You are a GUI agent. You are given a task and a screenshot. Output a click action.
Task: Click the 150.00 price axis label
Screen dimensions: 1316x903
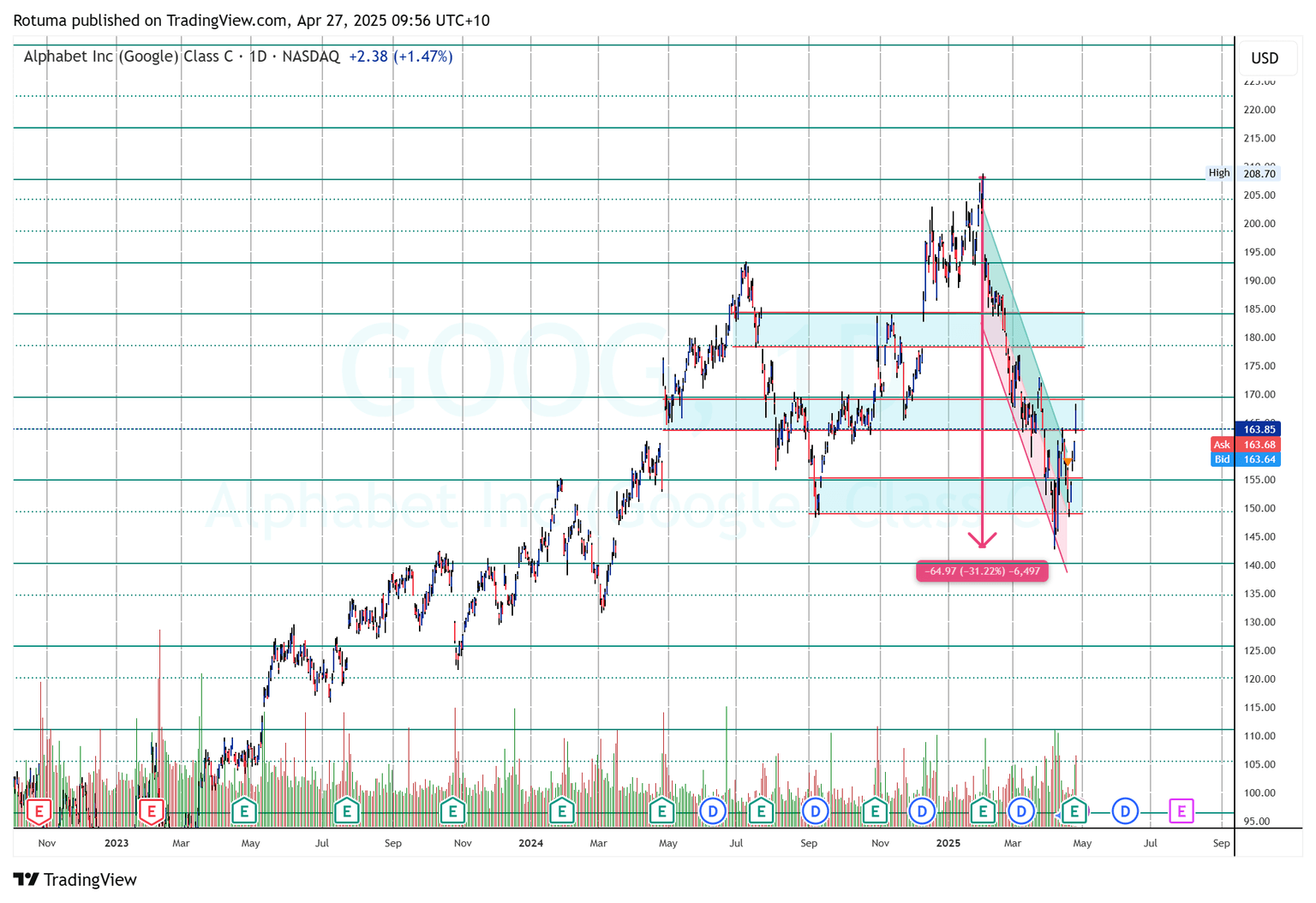point(1259,508)
